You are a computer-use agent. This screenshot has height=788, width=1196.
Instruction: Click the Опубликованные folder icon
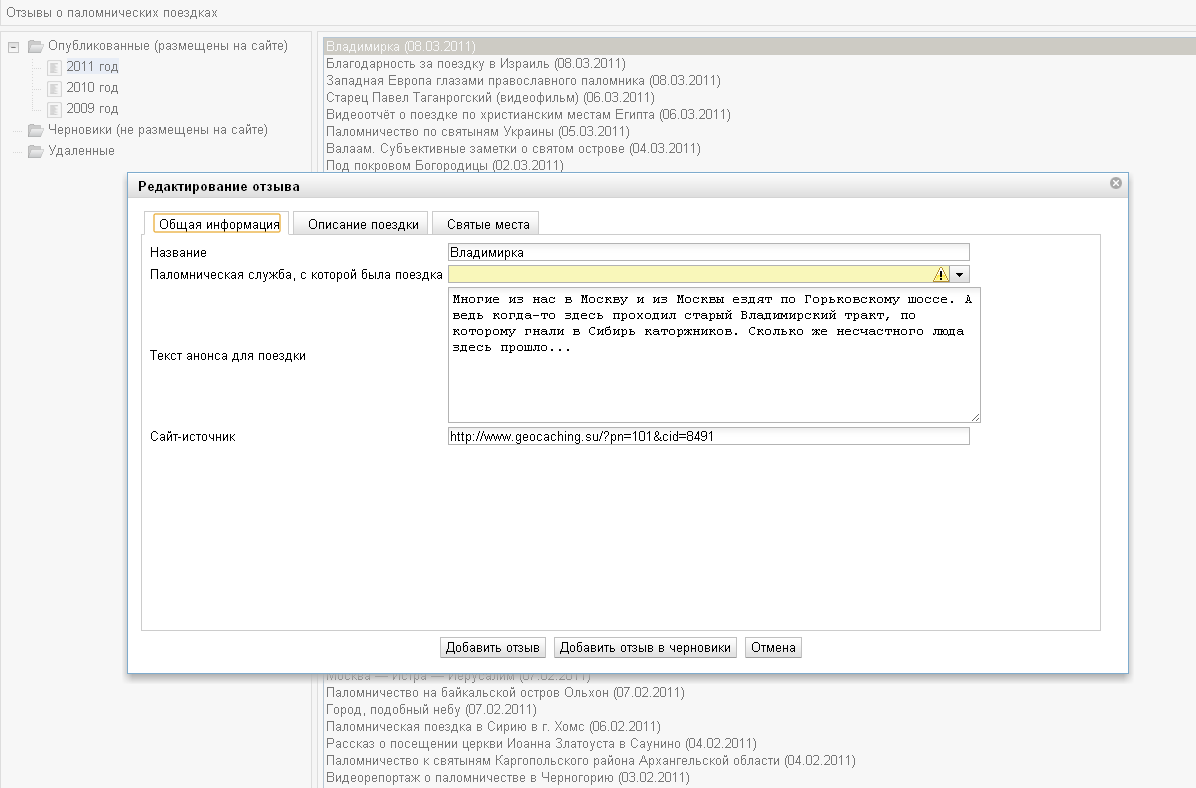coord(36,46)
